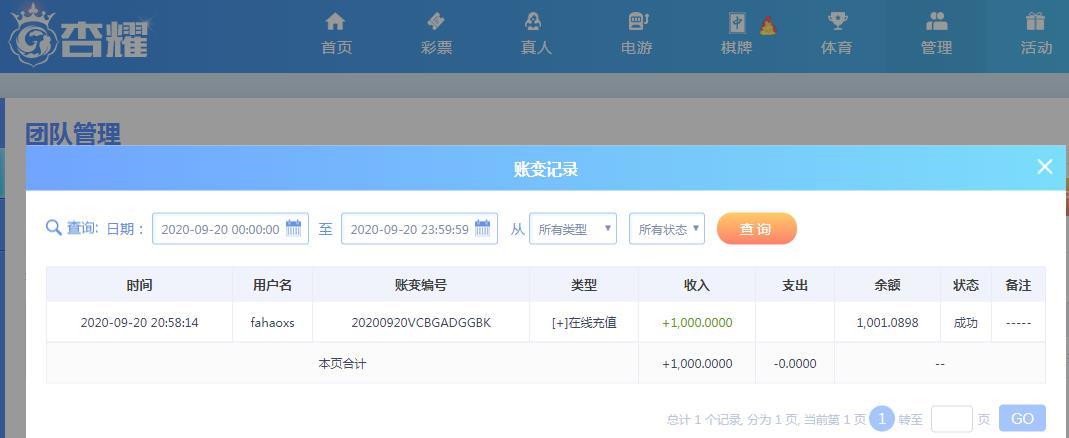
Task: Click the lottery ticket icon above 彩票
Action: 436,21
